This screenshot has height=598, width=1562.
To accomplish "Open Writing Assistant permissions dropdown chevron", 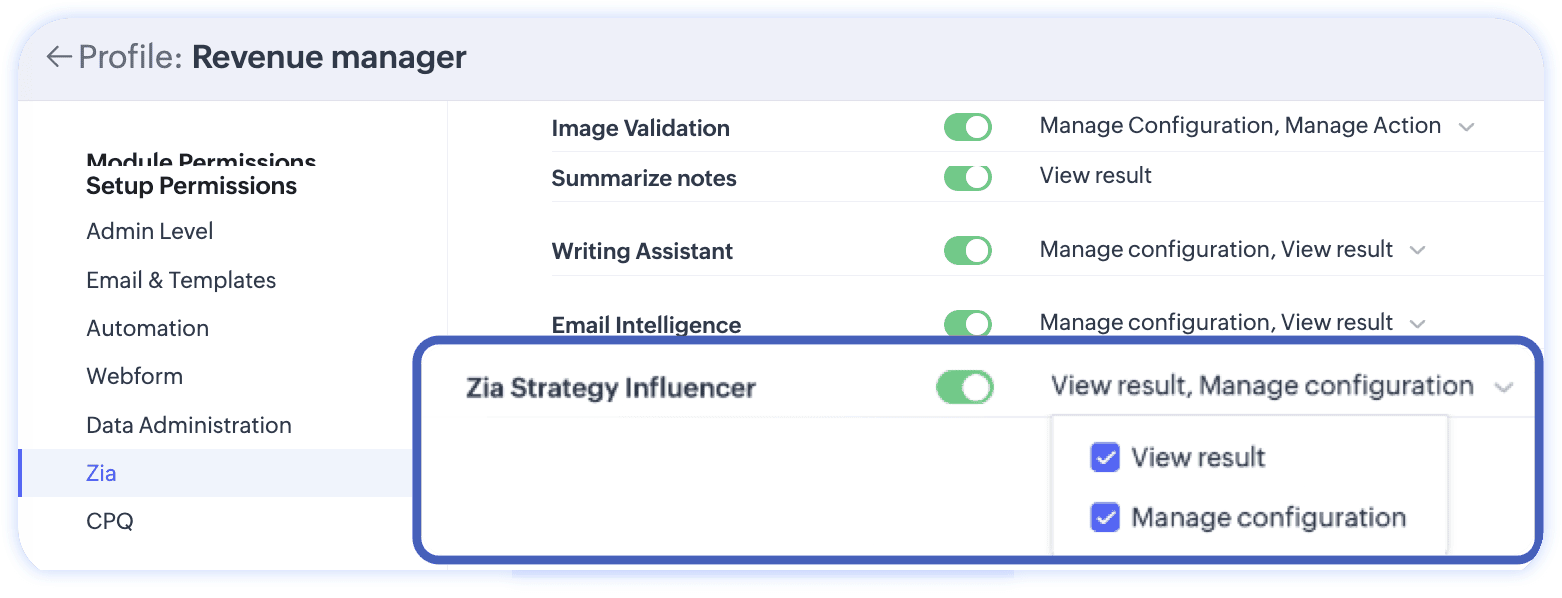I will [x=1417, y=250].
